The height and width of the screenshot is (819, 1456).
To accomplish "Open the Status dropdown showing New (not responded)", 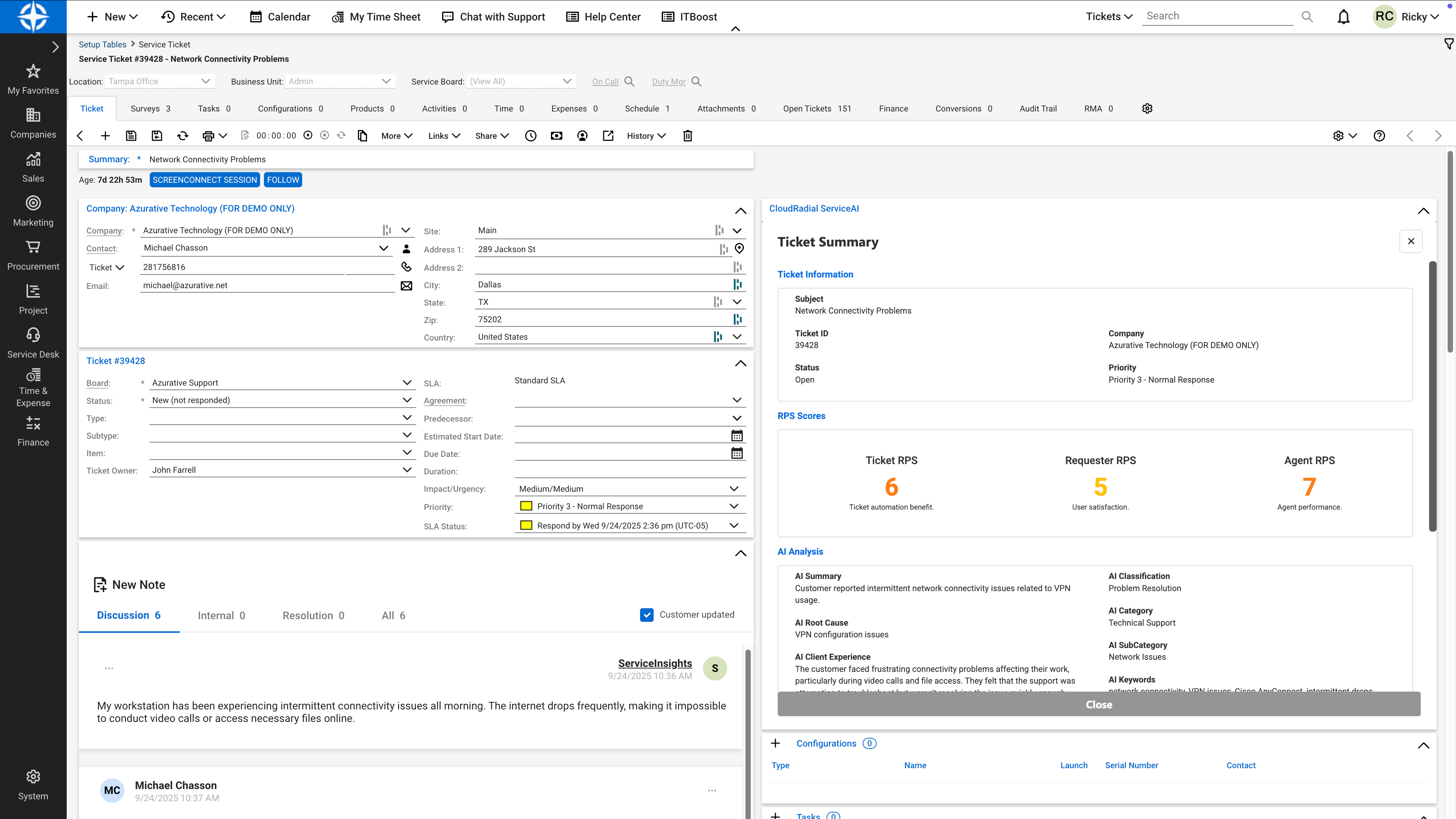I will point(407,400).
